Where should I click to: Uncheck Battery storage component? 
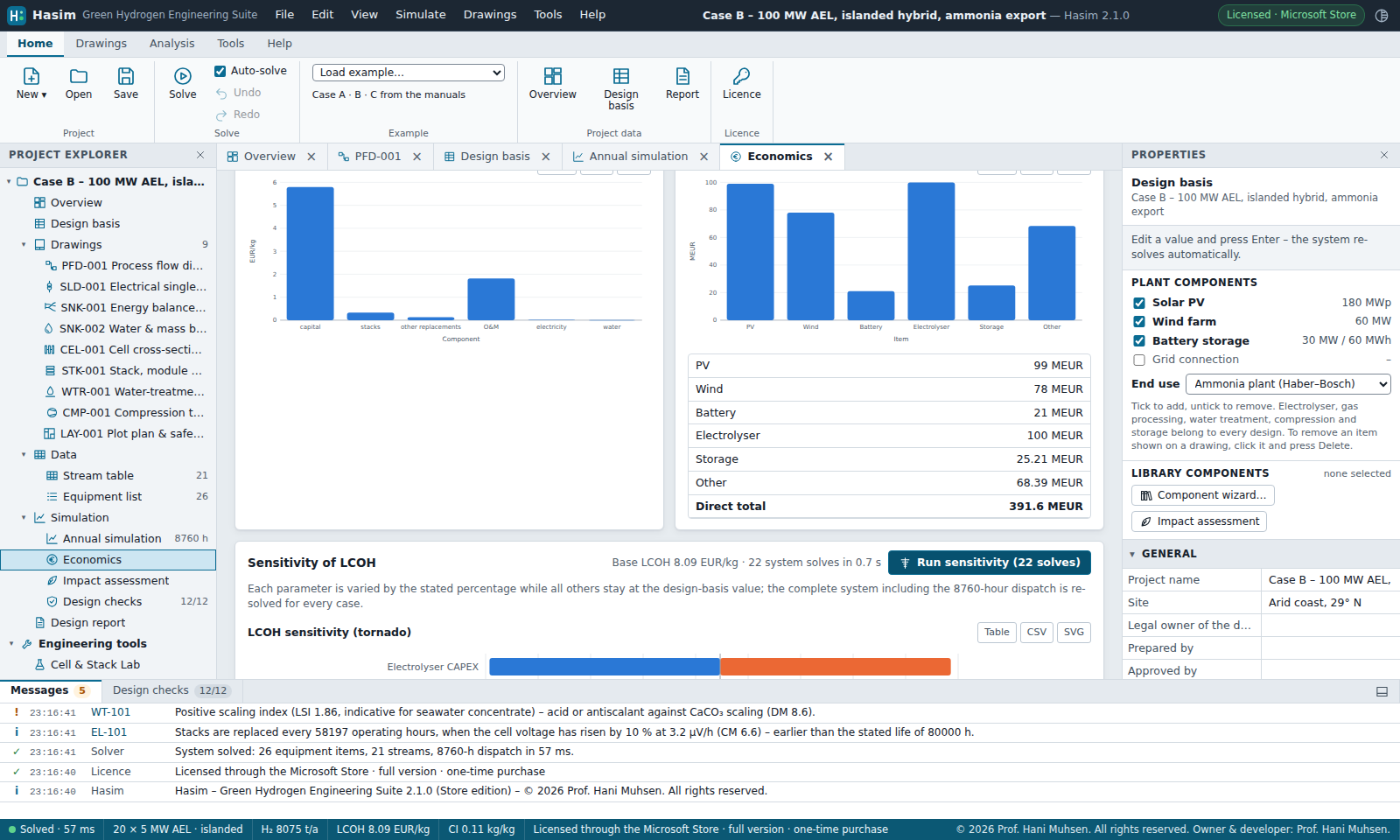pyautogui.click(x=1139, y=341)
